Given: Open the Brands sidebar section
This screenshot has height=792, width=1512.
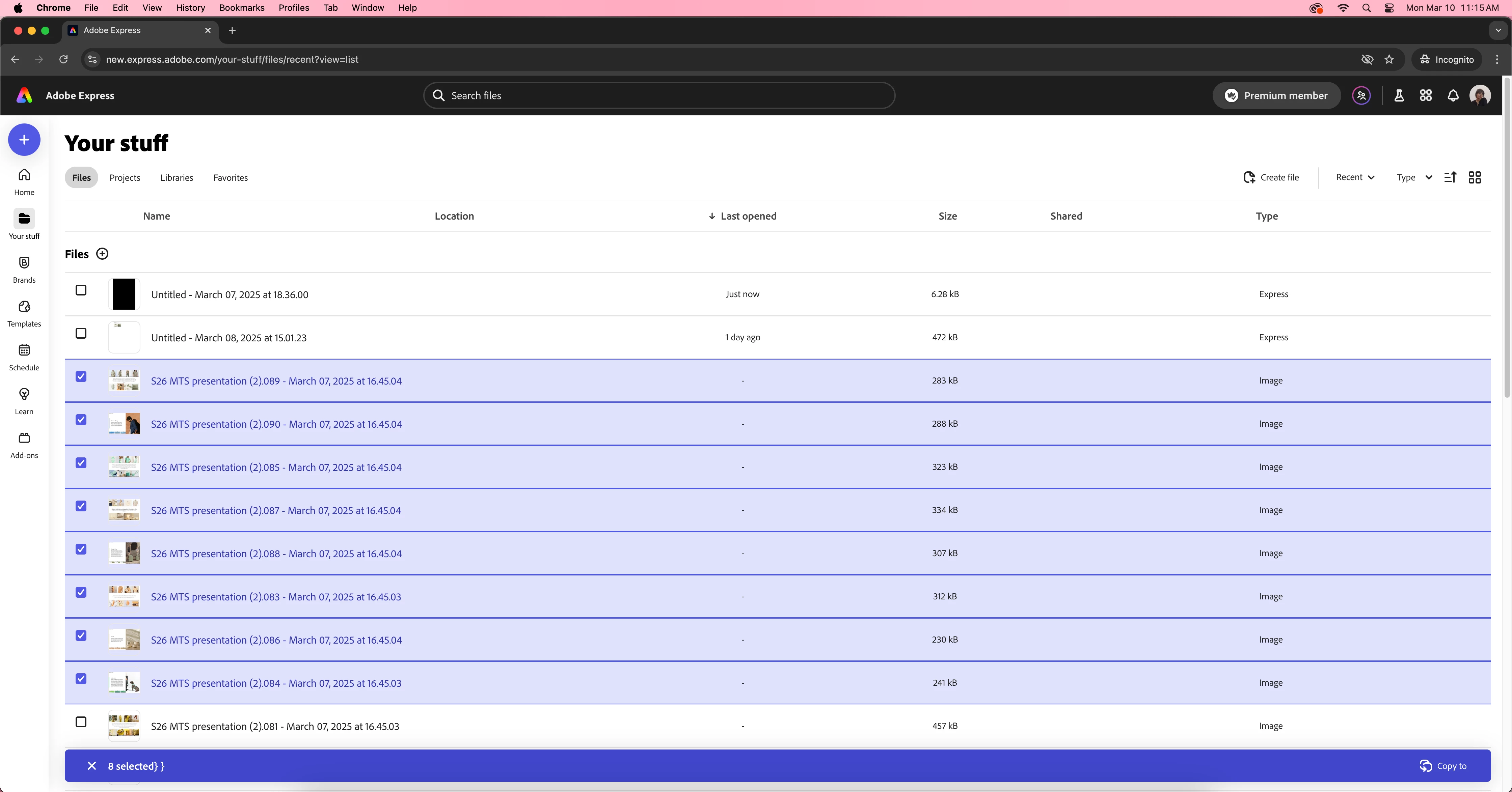Looking at the screenshot, I should [24, 269].
